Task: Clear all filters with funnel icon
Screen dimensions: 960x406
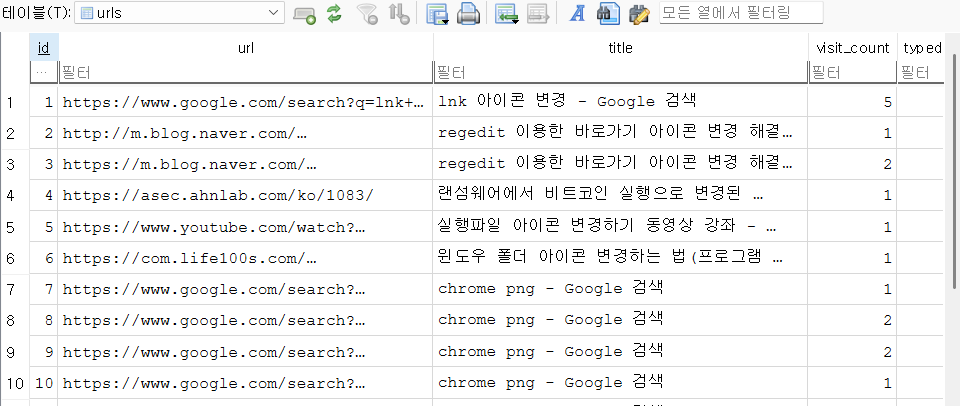Action: [368, 13]
